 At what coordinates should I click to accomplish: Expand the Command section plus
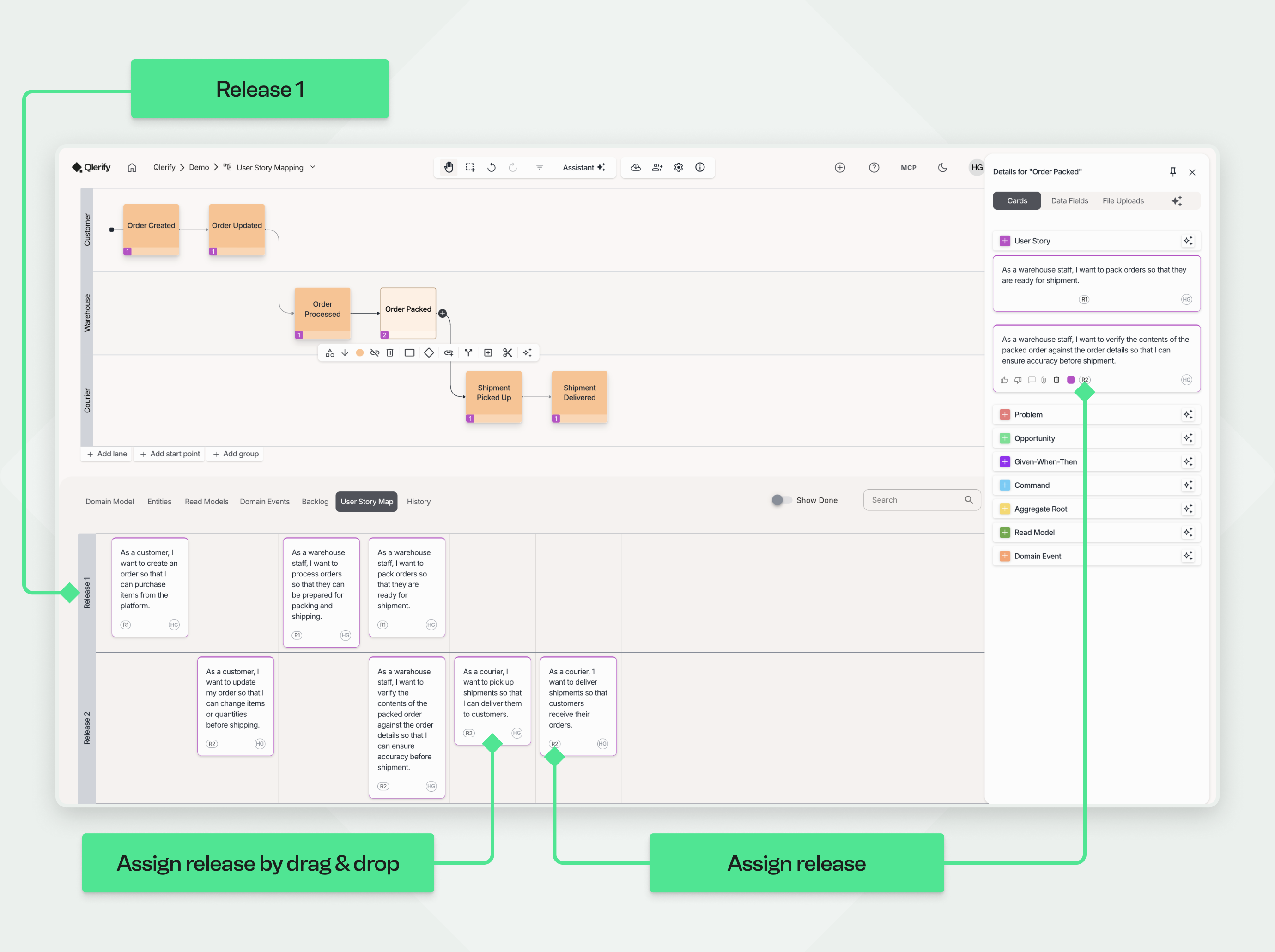[x=1005, y=485]
